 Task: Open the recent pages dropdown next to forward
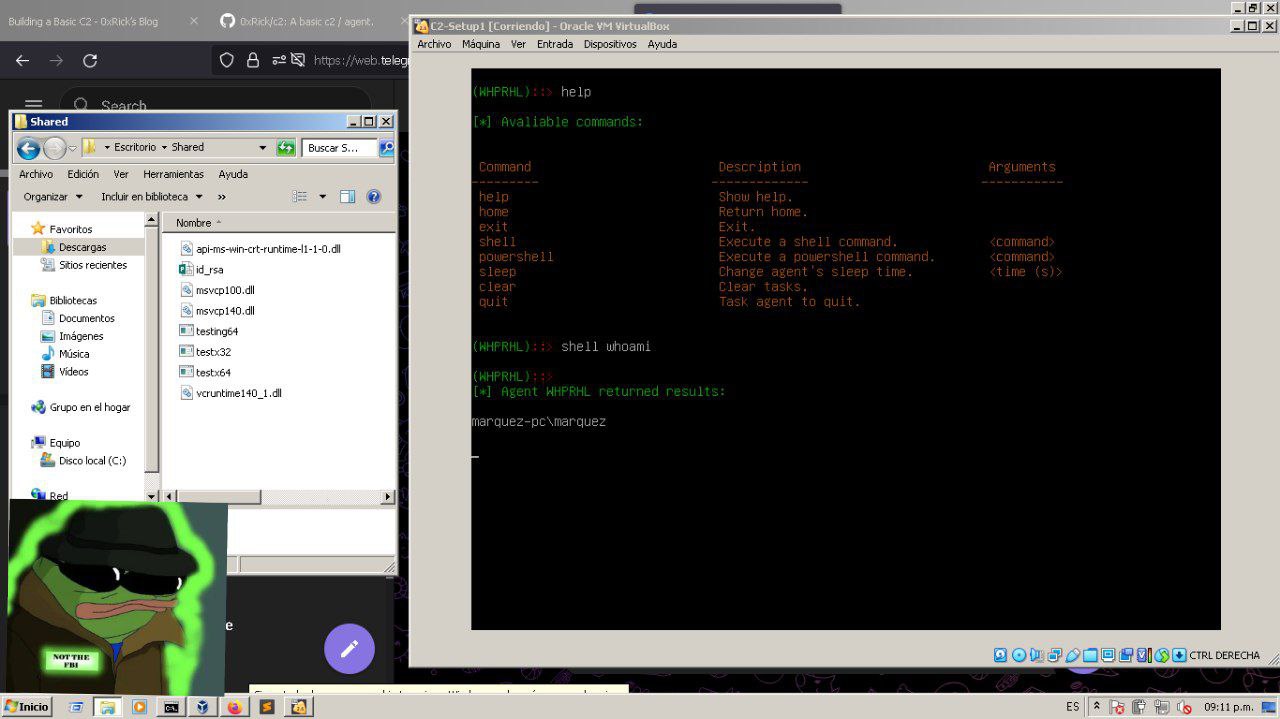click(x=72, y=148)
